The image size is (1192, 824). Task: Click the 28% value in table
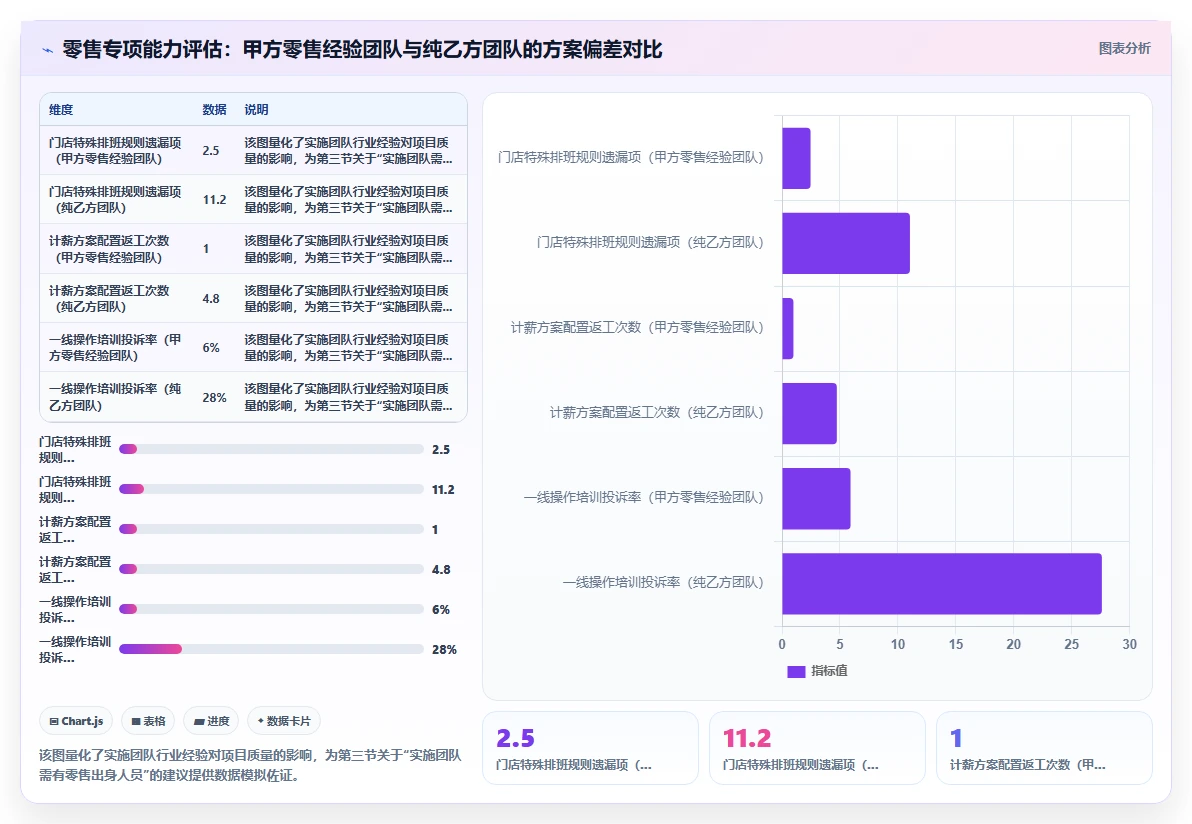pyautogui.click(x=214, y=398)
